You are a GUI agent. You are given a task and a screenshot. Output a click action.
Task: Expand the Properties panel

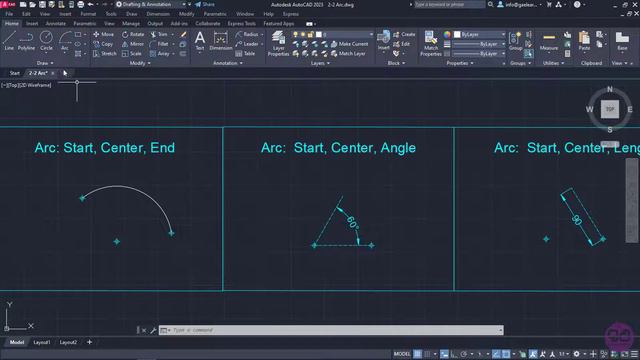(460, 63)
